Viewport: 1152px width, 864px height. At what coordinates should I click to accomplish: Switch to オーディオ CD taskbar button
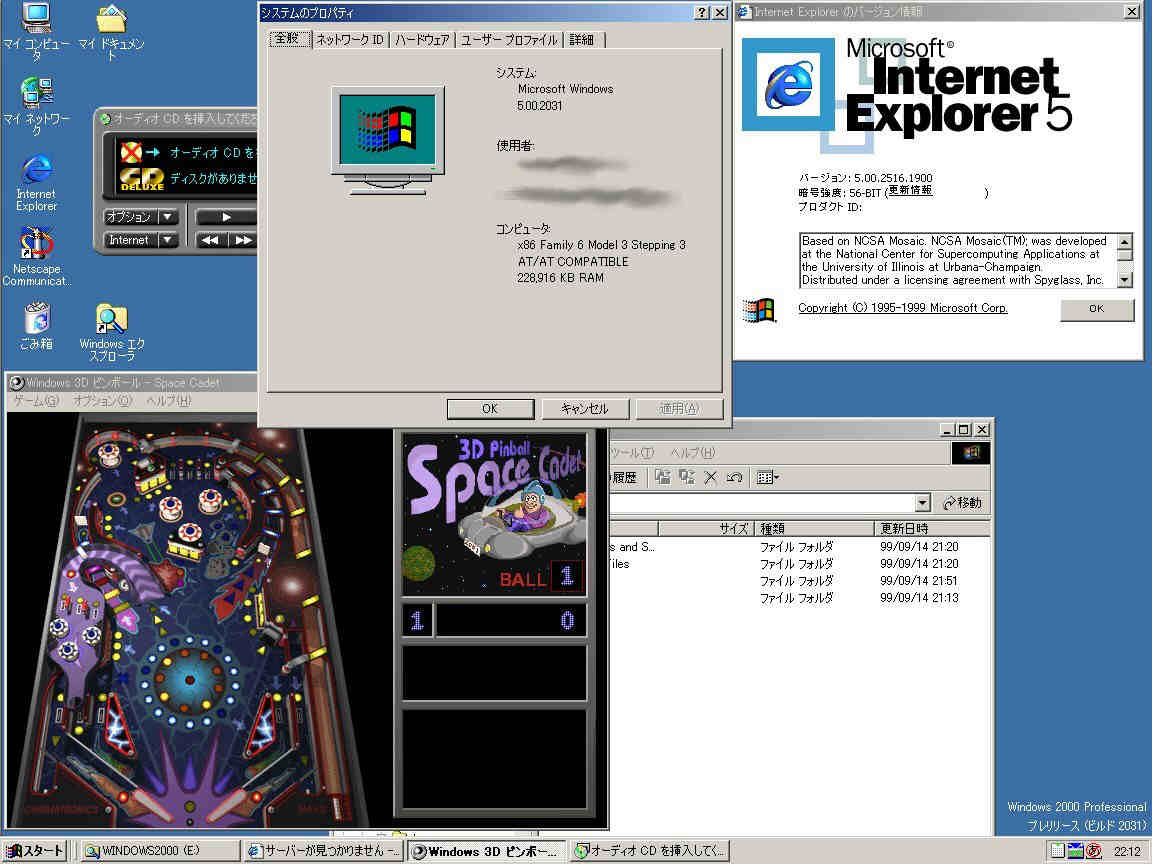pyautogui.click(x=649, y=851)
